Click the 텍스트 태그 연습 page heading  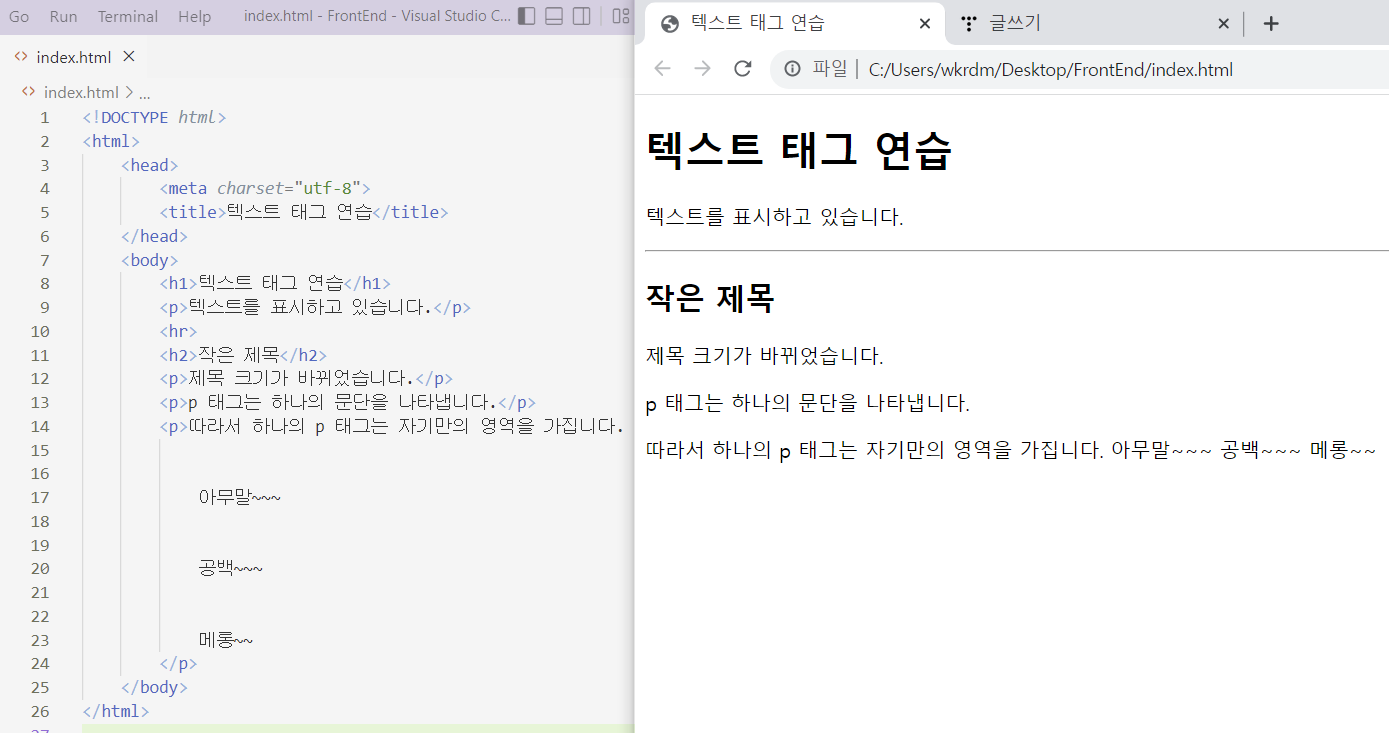click(799, 151)
